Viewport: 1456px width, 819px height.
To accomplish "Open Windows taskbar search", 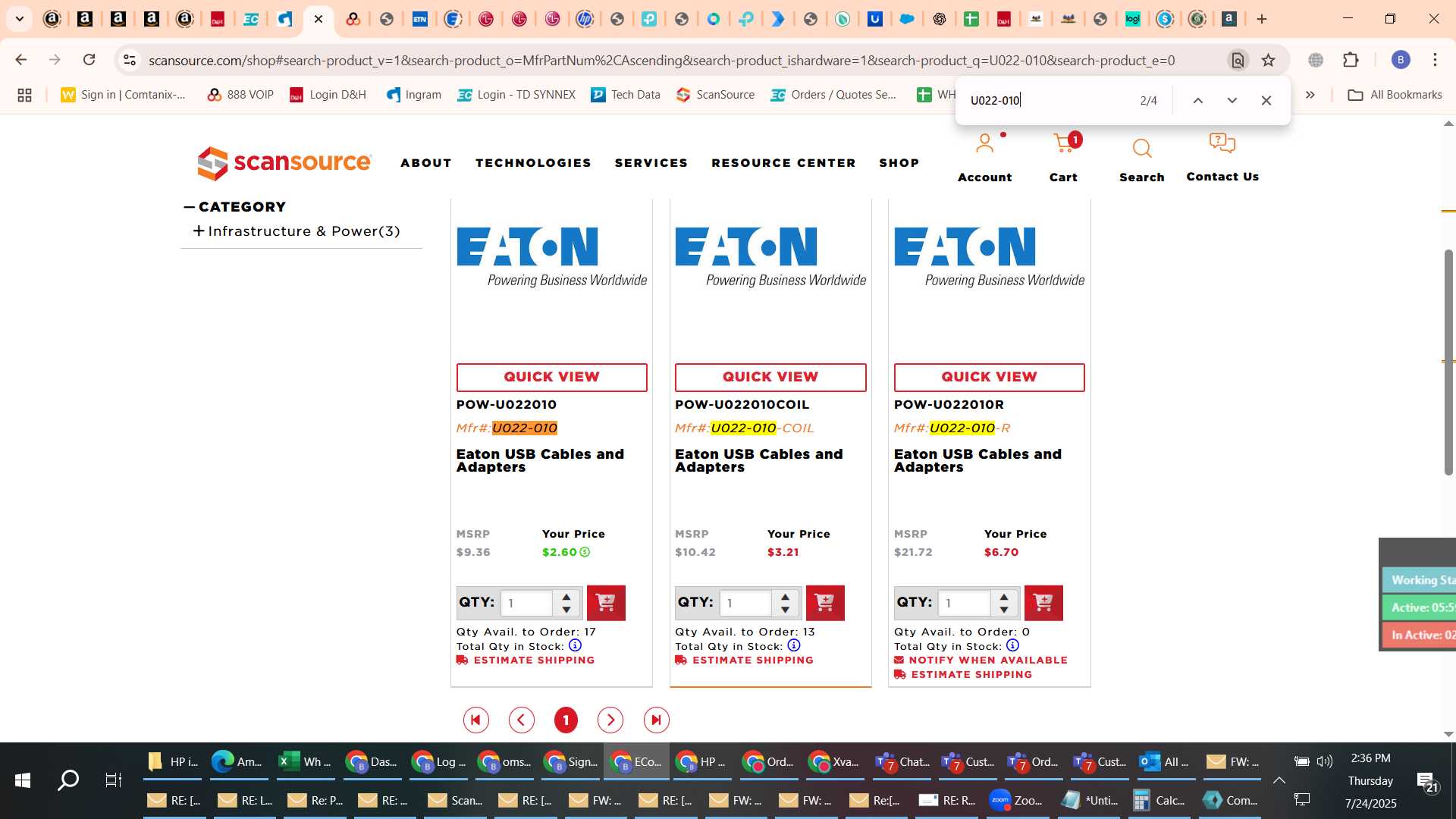I will coord(68,780).
